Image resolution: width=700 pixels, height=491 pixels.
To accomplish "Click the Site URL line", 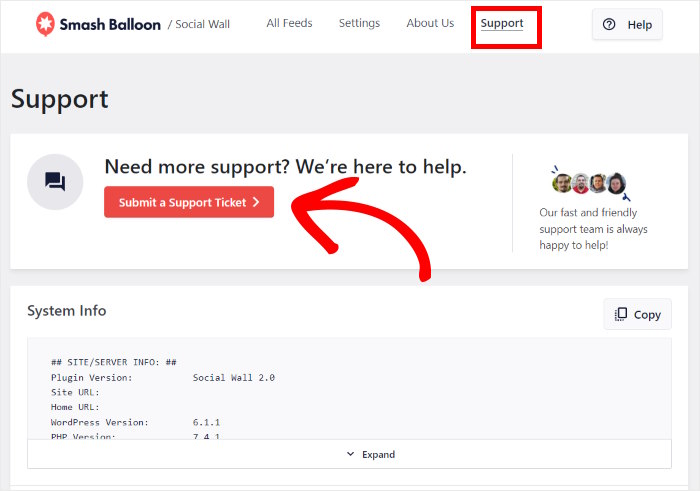I will pos(75,392).
